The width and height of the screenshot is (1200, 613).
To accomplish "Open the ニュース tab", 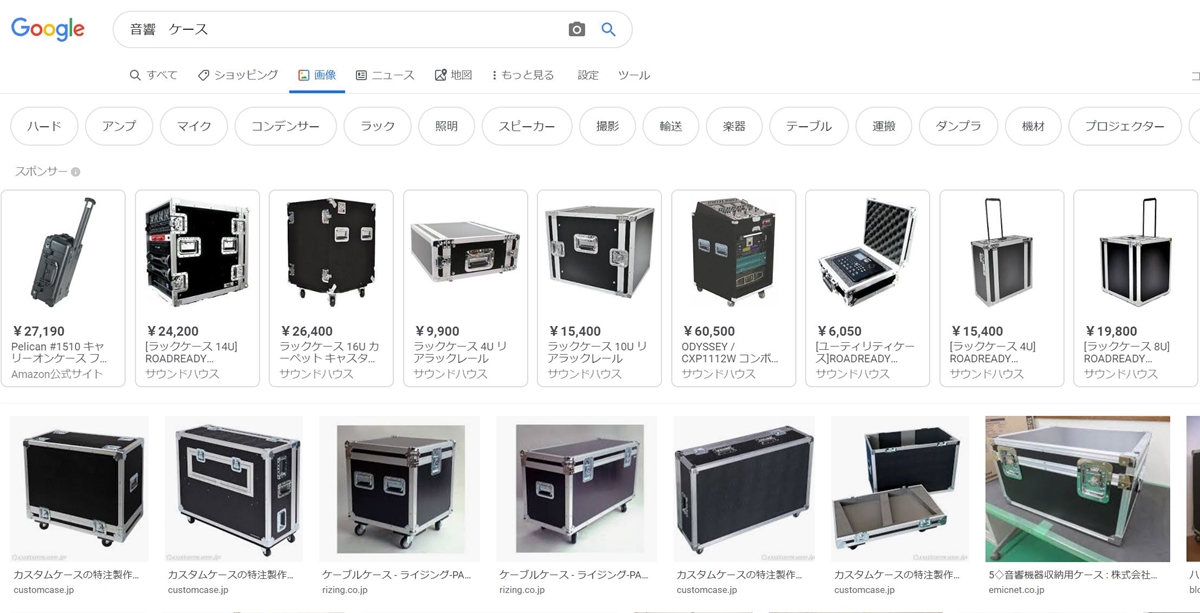I will click(385, 75).
